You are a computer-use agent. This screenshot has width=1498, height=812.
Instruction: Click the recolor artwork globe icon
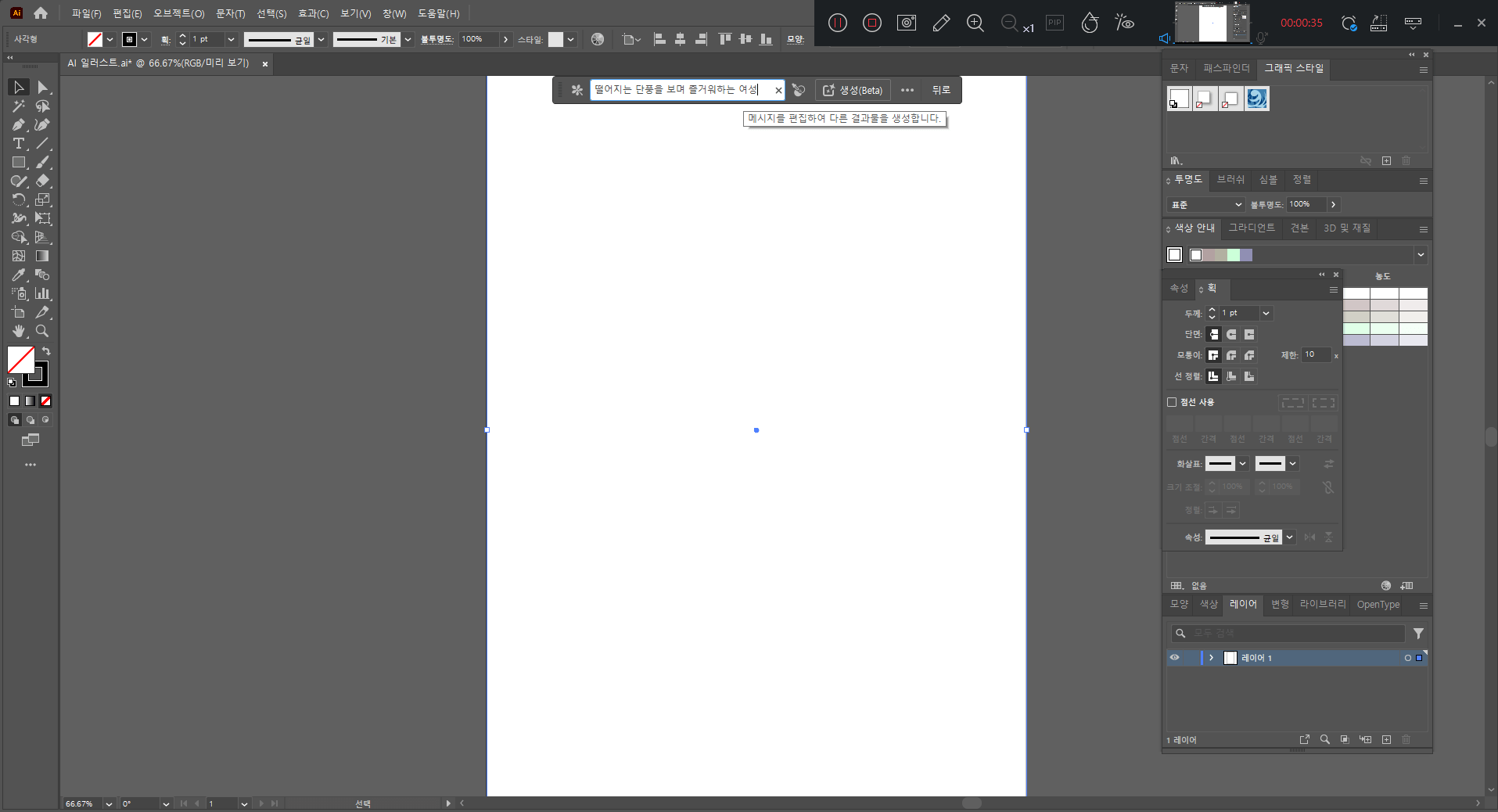point(598,39)
